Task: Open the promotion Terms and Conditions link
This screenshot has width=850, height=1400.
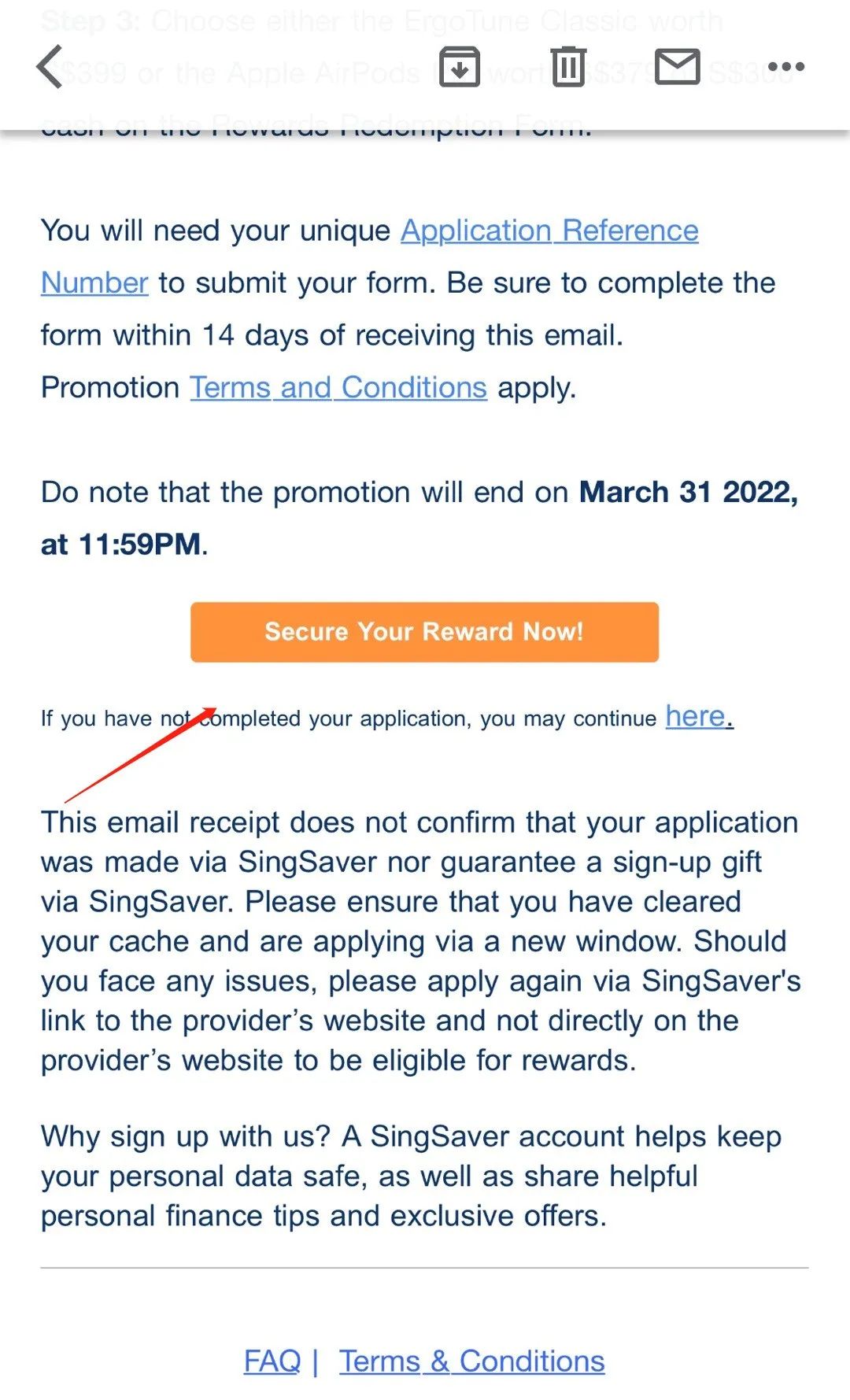Action: click(338, 388)
